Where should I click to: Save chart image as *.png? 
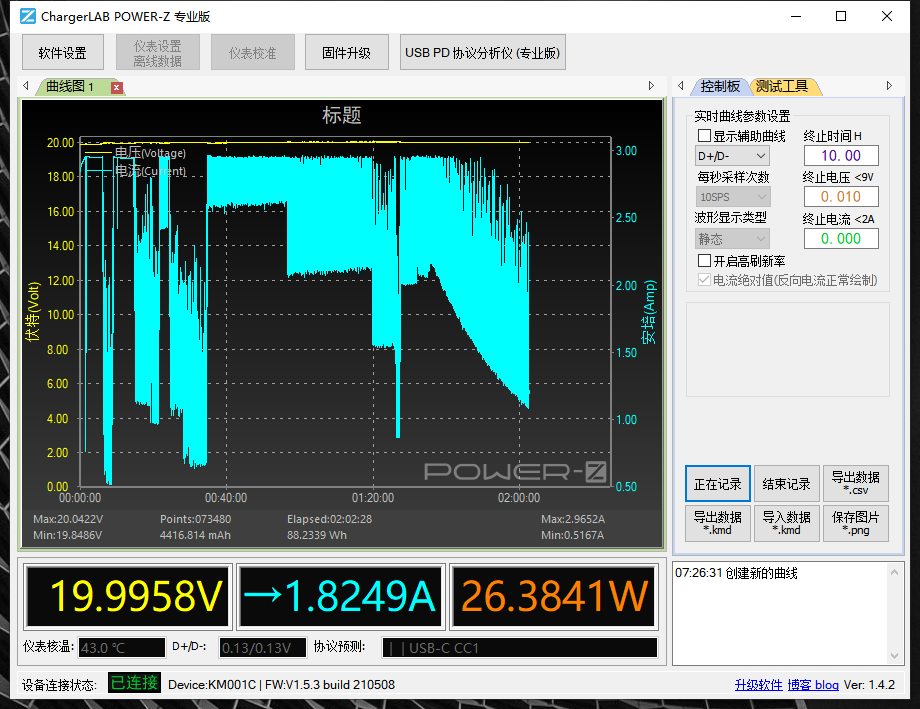855,523
